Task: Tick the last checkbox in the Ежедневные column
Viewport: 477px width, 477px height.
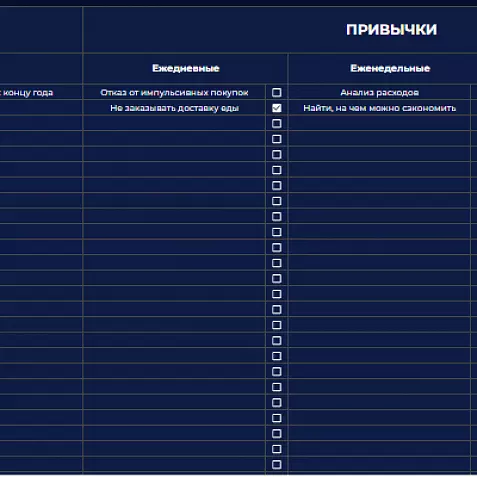Action: click(276, 464)
